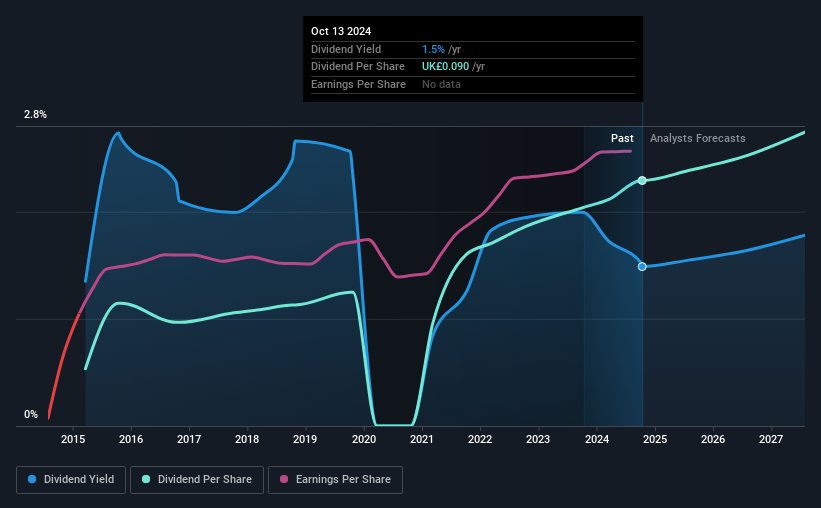Click the 2016 x-axis label
The image size is (821, 508).
[x=131, y=439]
